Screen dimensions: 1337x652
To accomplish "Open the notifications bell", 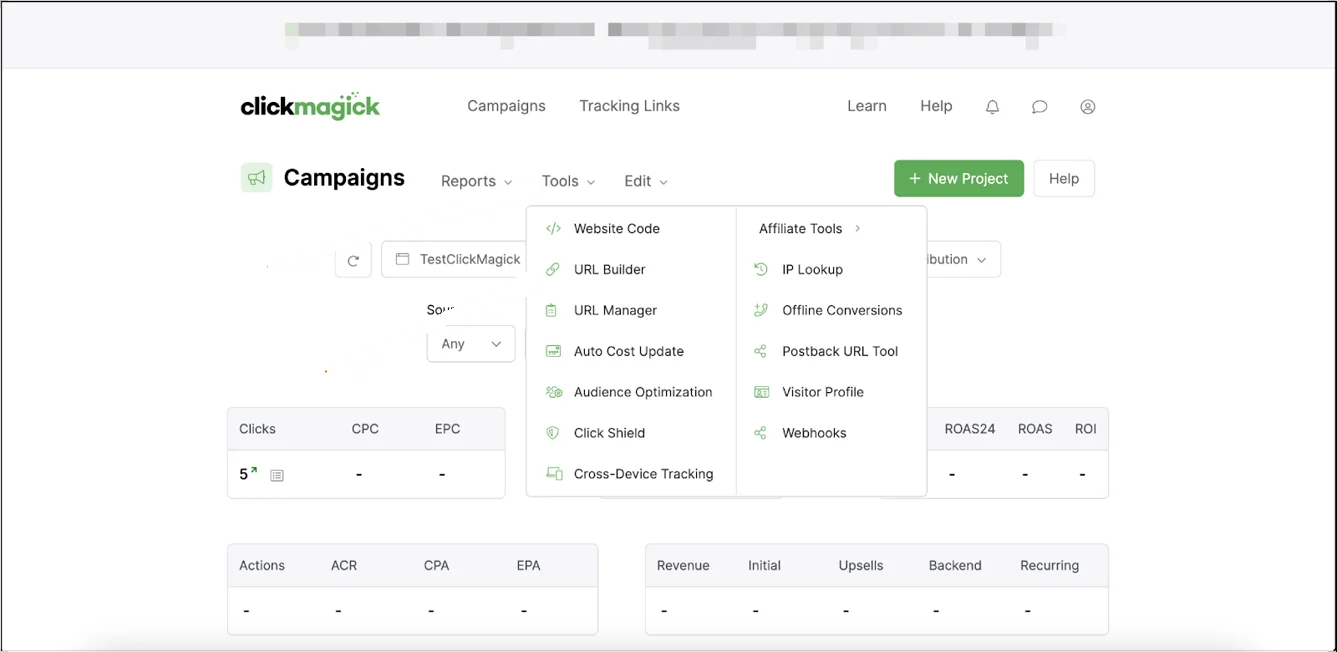I will point(991,106).
